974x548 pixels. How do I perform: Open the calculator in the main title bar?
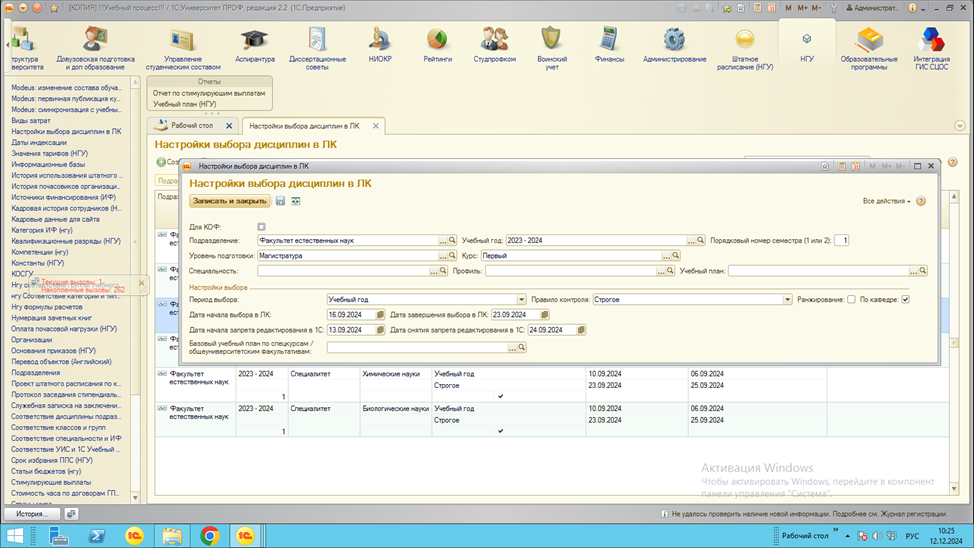[757, 8]
